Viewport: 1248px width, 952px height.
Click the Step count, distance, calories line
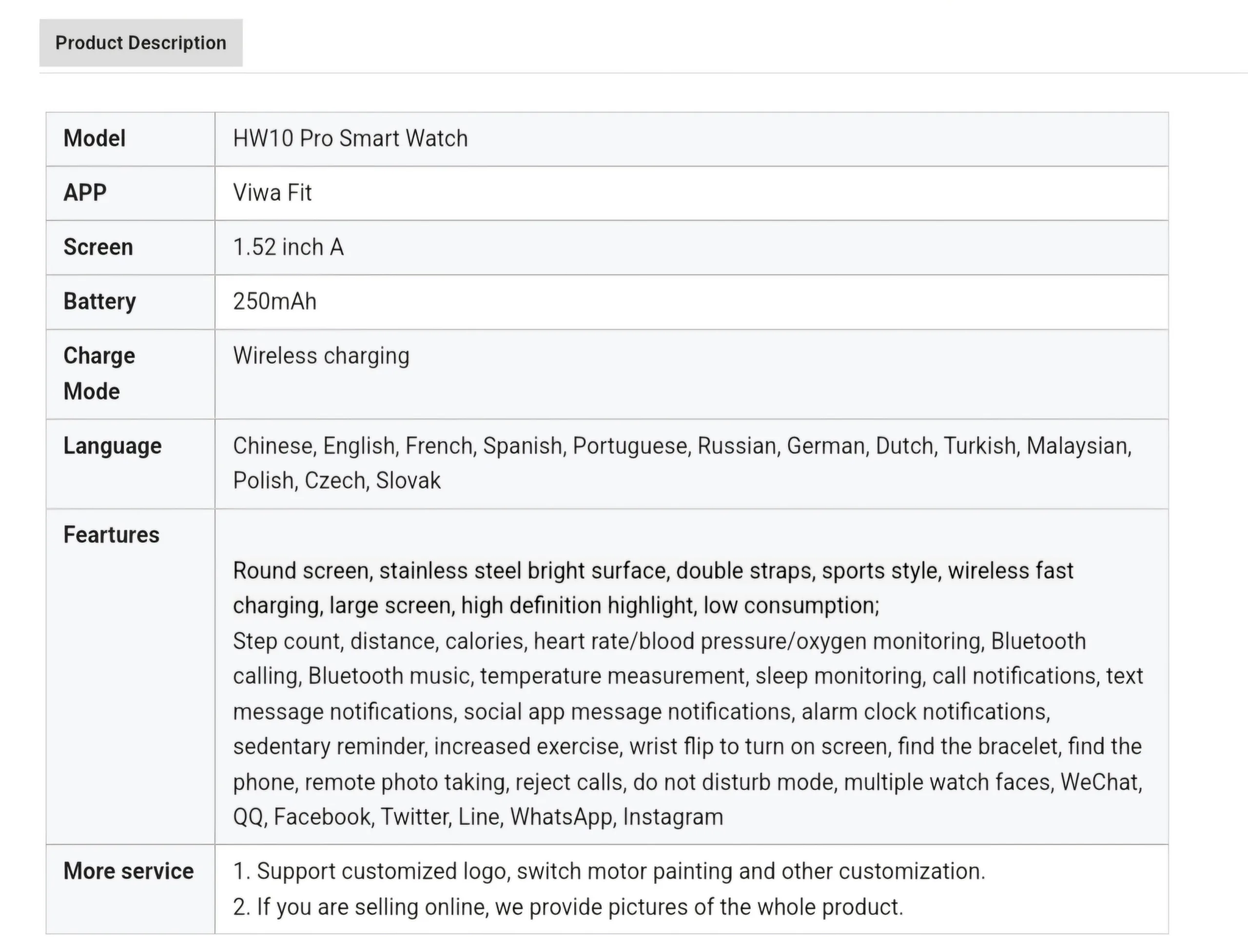pyautogui.click(x=659, y=641)
